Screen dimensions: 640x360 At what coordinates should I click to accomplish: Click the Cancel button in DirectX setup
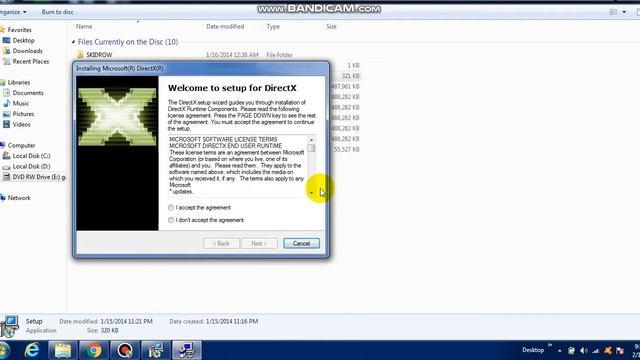(x=301, y=243)
